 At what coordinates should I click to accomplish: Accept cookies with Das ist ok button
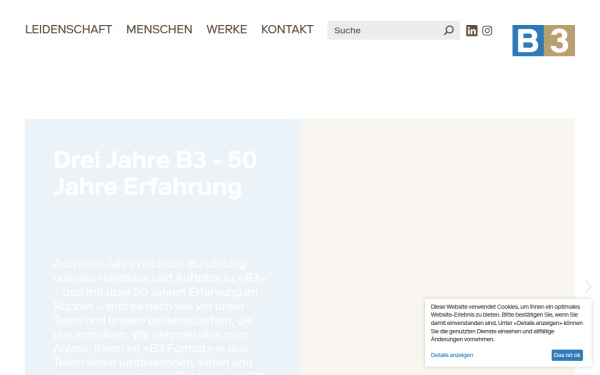click(x=567, y=355)
